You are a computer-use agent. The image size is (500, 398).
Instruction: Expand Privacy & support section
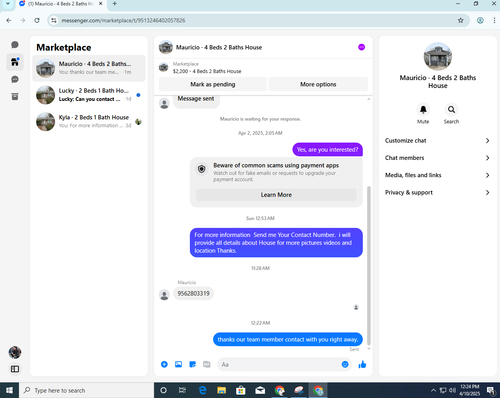[437, 193]
